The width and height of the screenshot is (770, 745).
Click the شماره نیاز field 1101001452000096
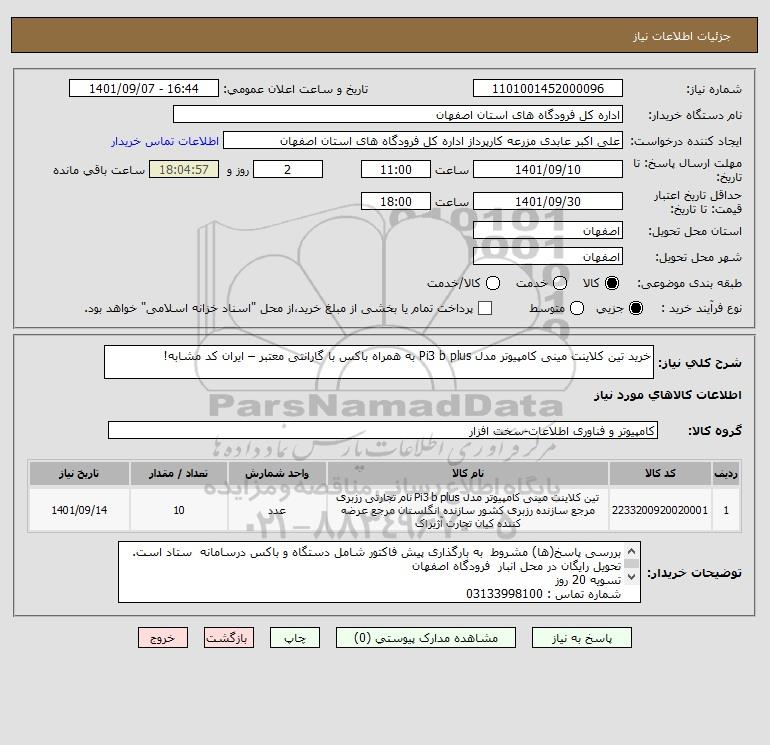pos(548,89)
